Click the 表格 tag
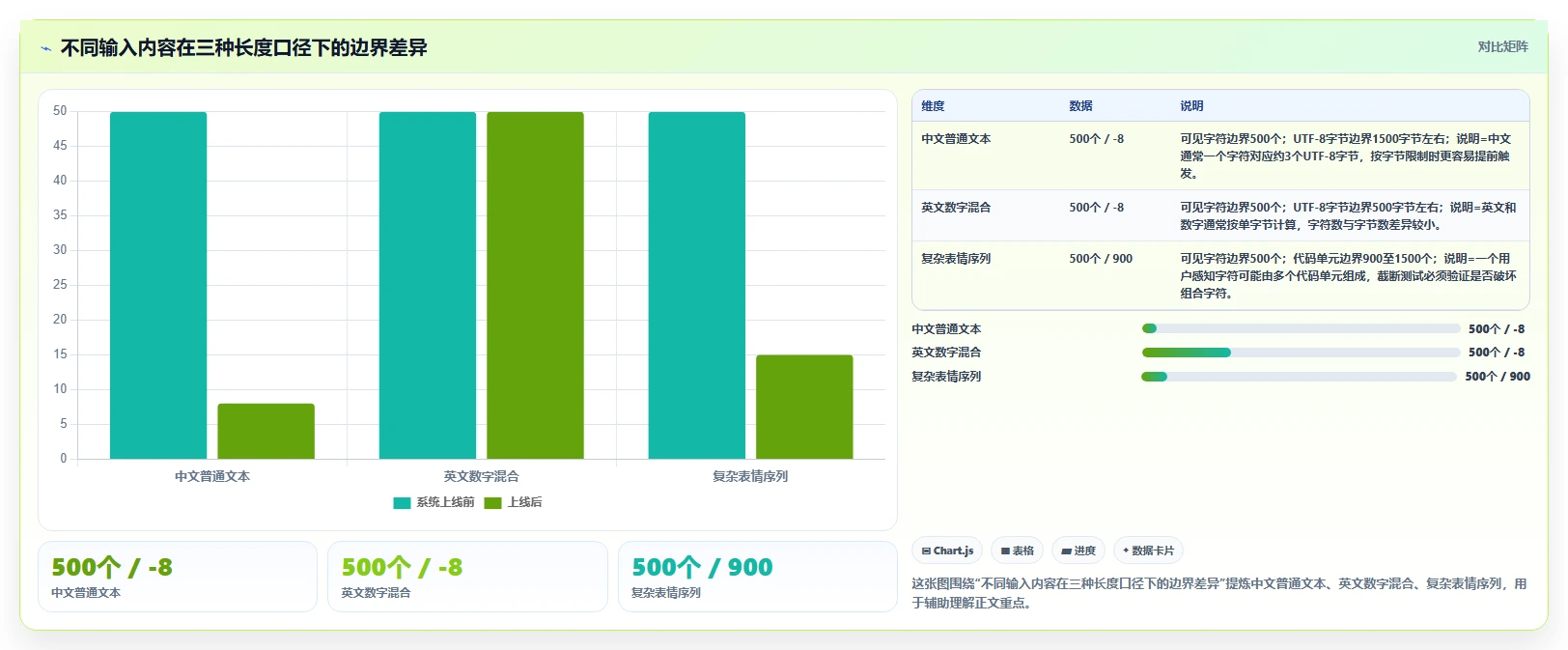 tap(1017, 551)
